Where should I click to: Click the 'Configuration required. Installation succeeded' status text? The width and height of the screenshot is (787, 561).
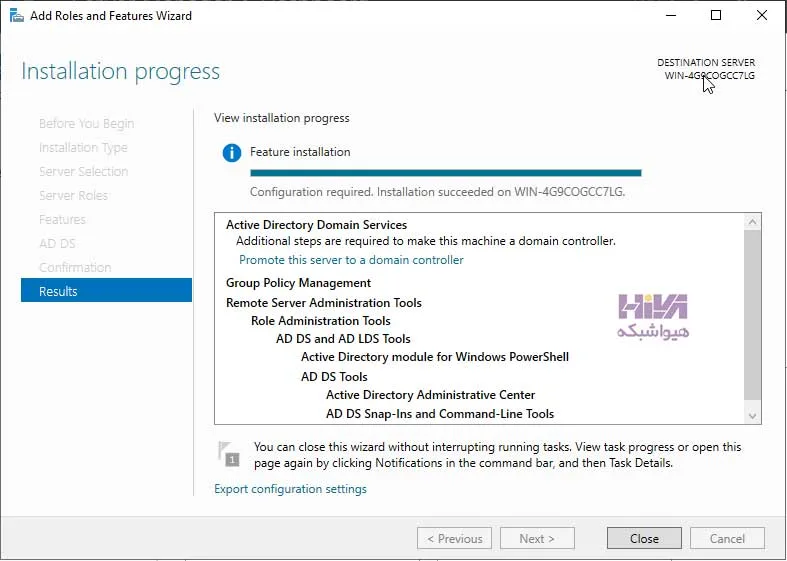tap(438, 192)
